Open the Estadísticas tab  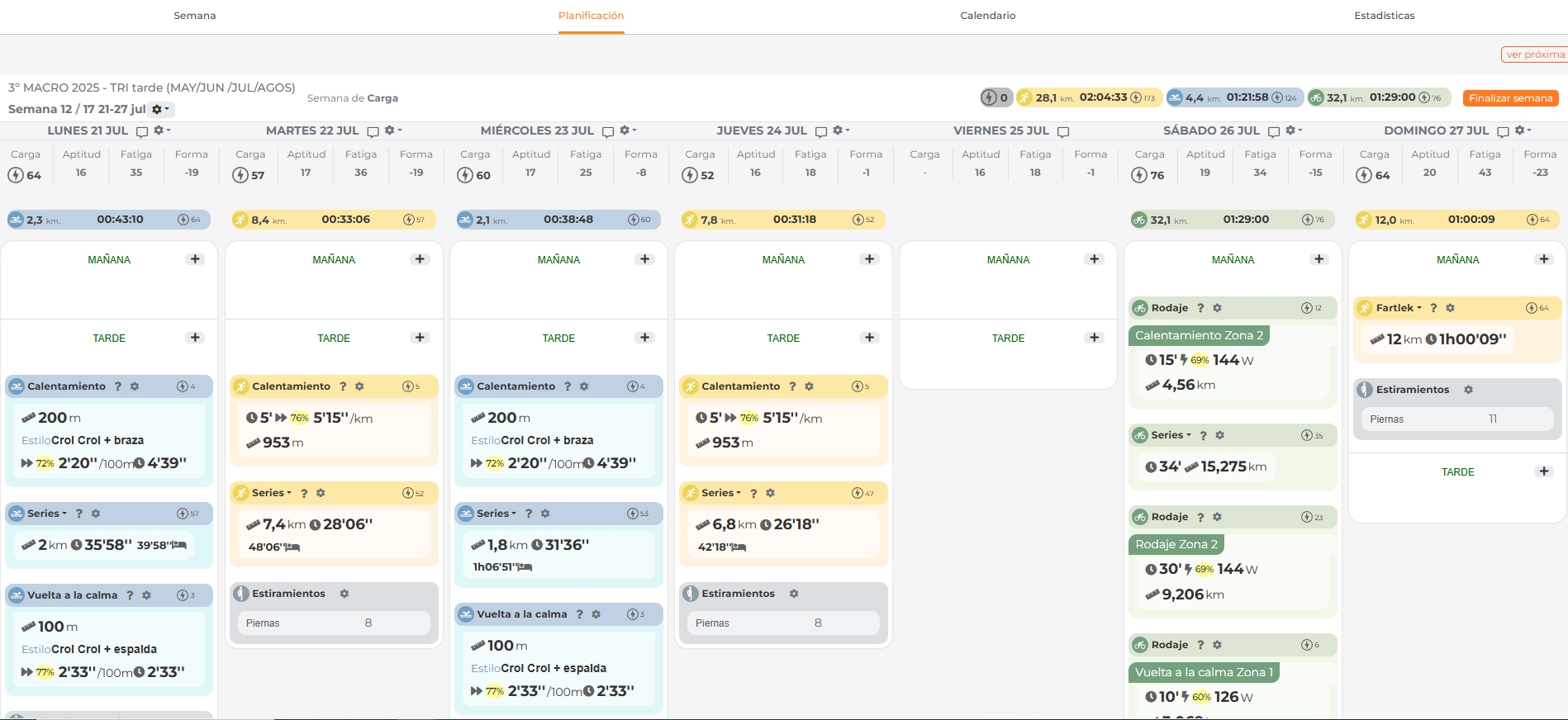[1384, 16]
